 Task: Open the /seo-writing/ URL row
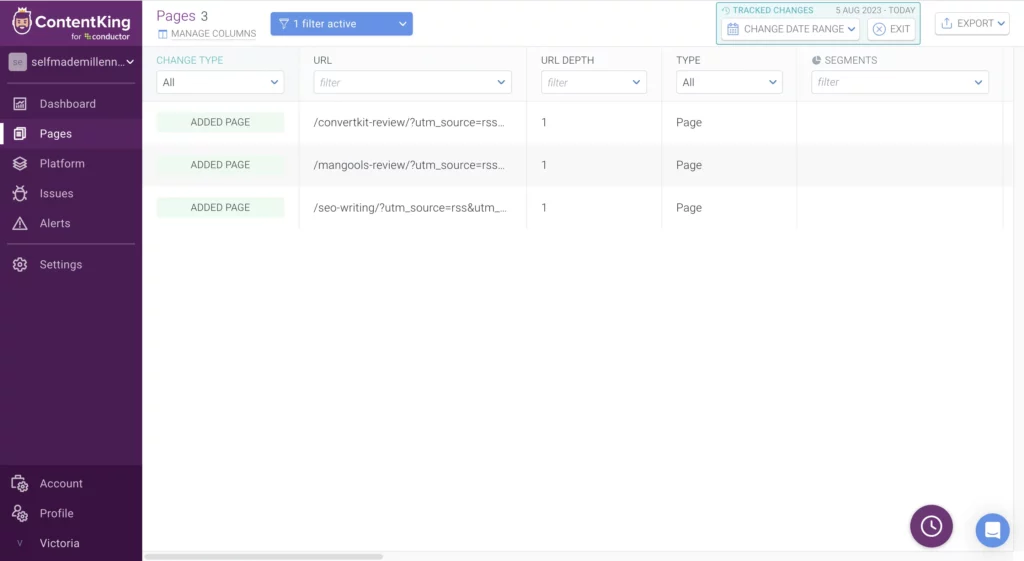pyautogui.click(x=410, y=208)
